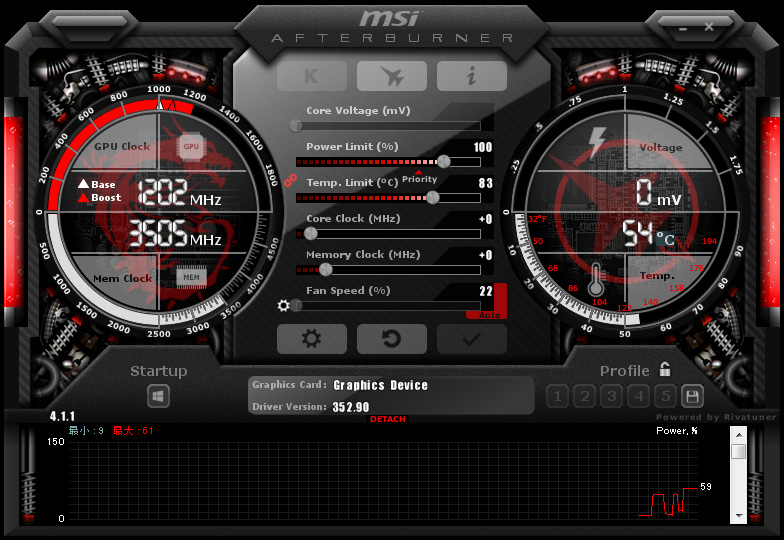The width and height of the screenshot is (784, 540).
Task: Click the version number 4.1.1
Action: [x=62, y=416]
